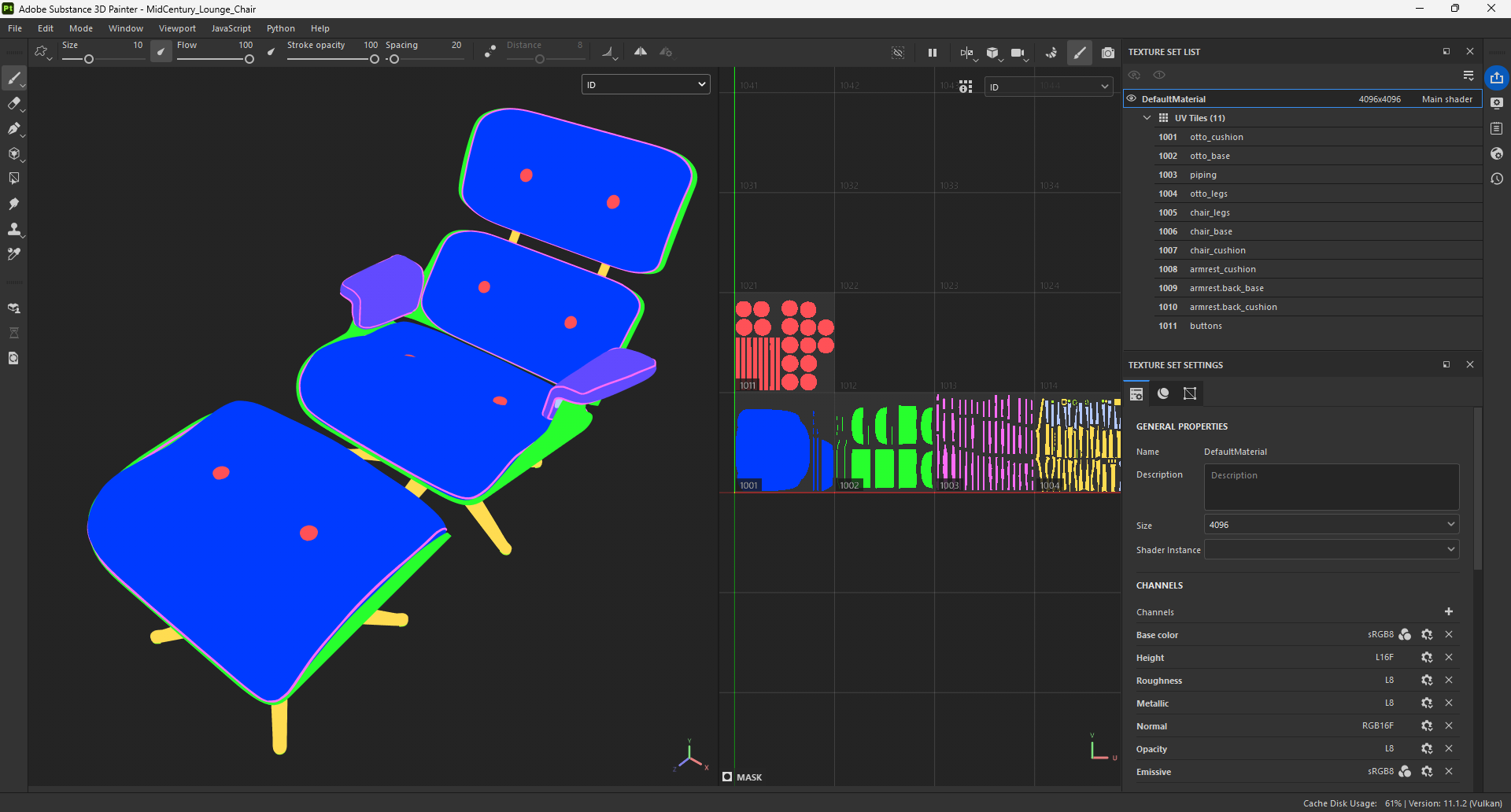Viewport: 1511px width, 812px height.
Task: Click the camera screenshot icon in top toolbar
Action: click(1108, 53)
